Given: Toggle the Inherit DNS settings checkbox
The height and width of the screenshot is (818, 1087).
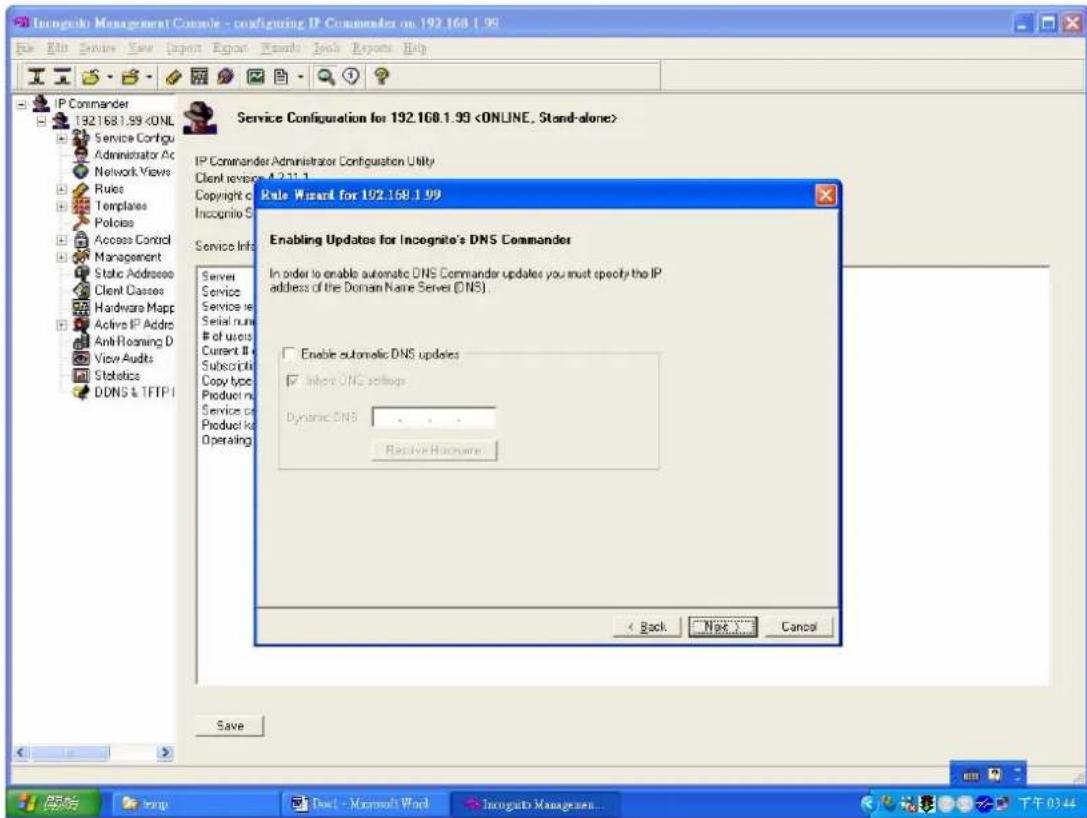Looking at the screenshot, I should pos(293,381).
